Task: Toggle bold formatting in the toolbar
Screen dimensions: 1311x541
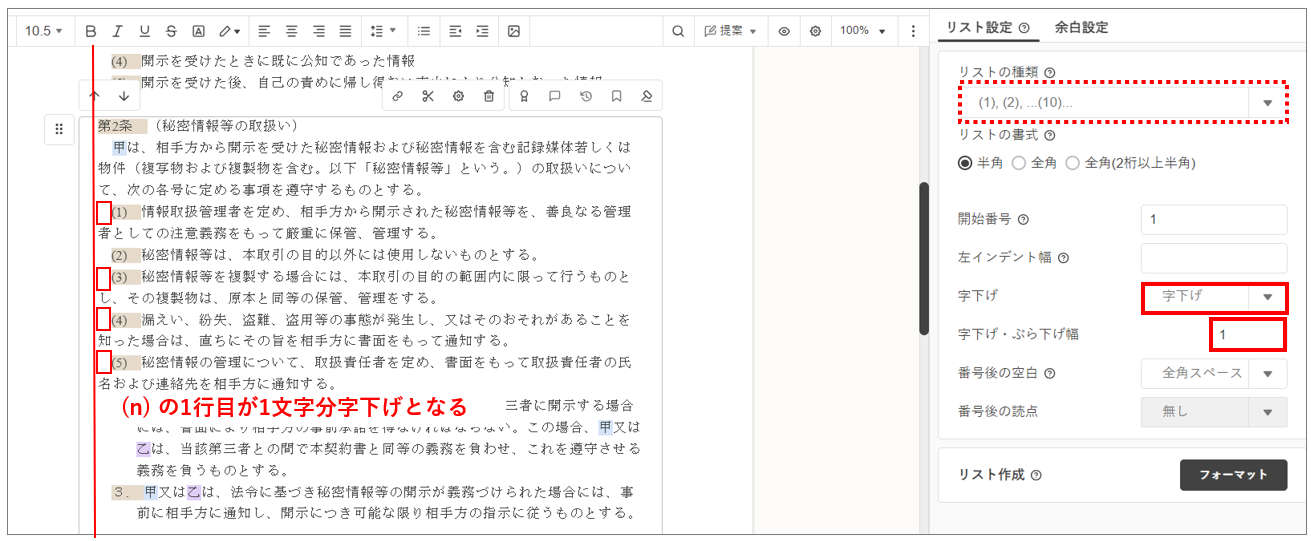Action: [91, 31]
